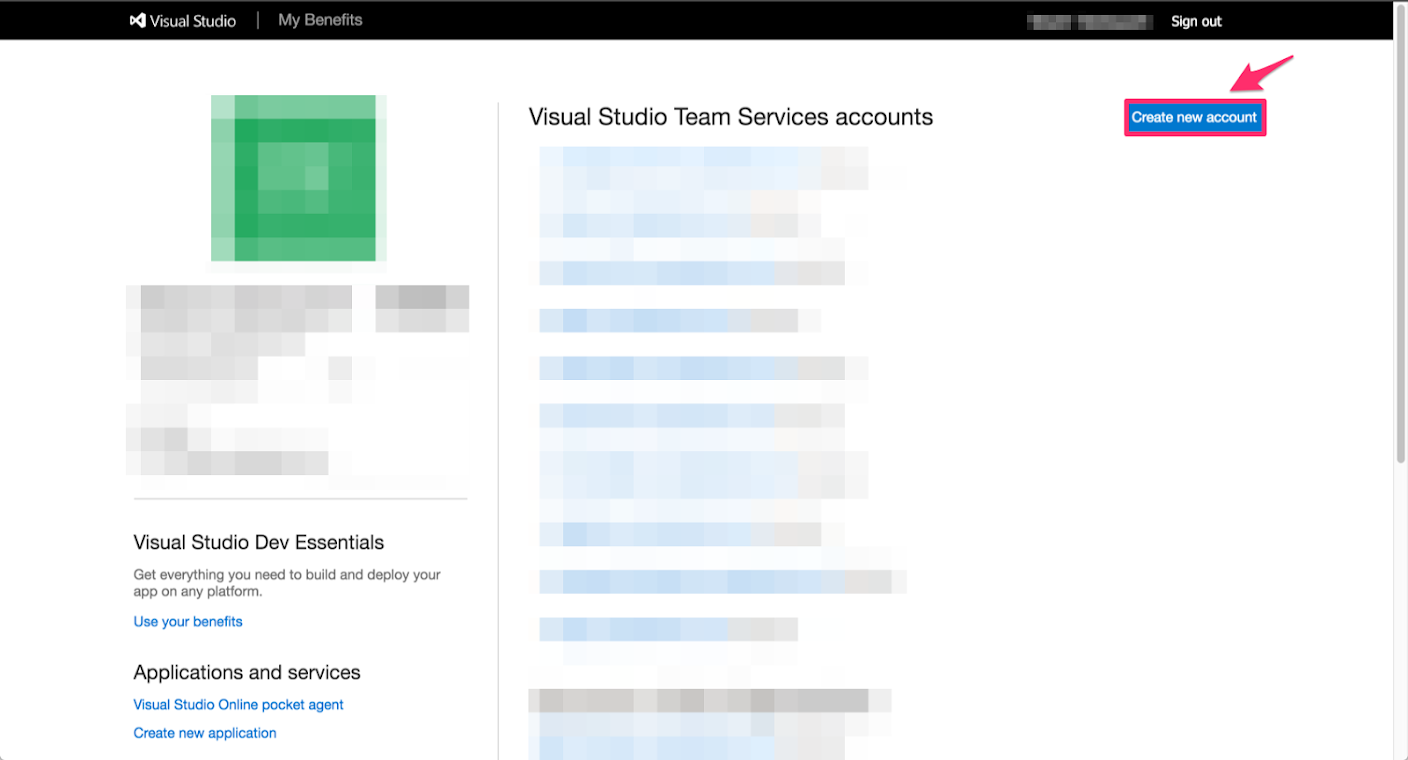Click the Visual Studio wordmark in header

pos(192,21)
